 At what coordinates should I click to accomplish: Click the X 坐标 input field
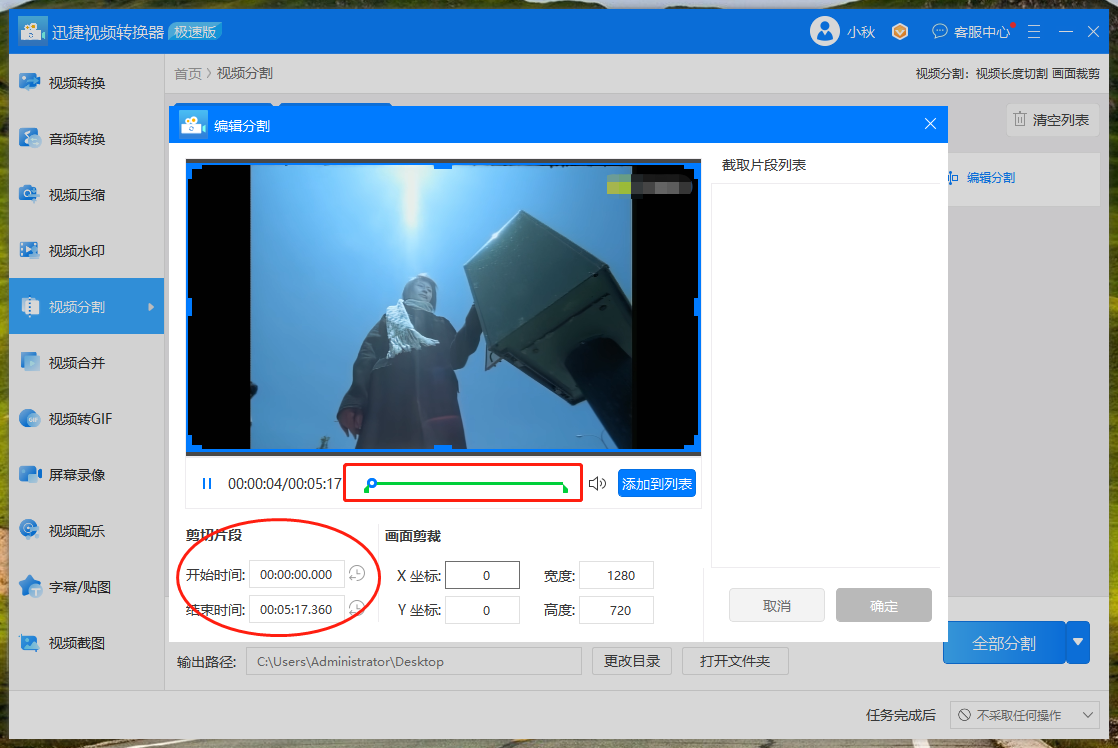click(482, 575)
